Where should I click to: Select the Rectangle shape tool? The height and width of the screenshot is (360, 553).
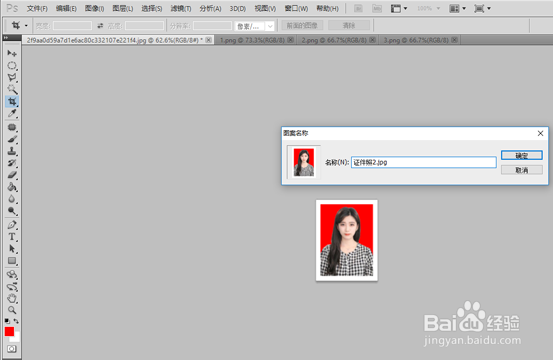[12, 261]
